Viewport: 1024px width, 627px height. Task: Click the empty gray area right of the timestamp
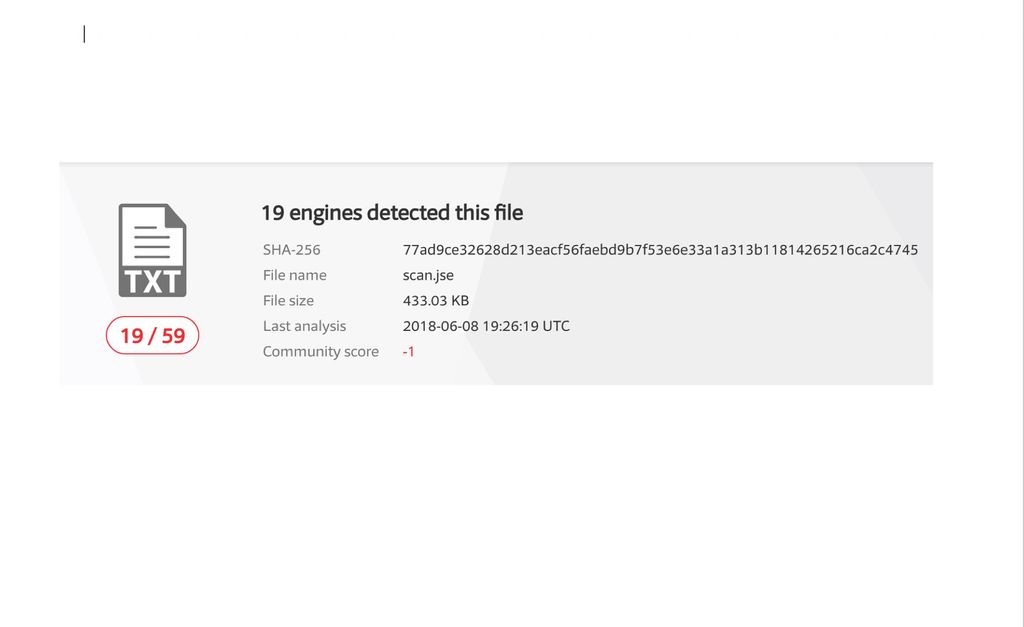750,326
